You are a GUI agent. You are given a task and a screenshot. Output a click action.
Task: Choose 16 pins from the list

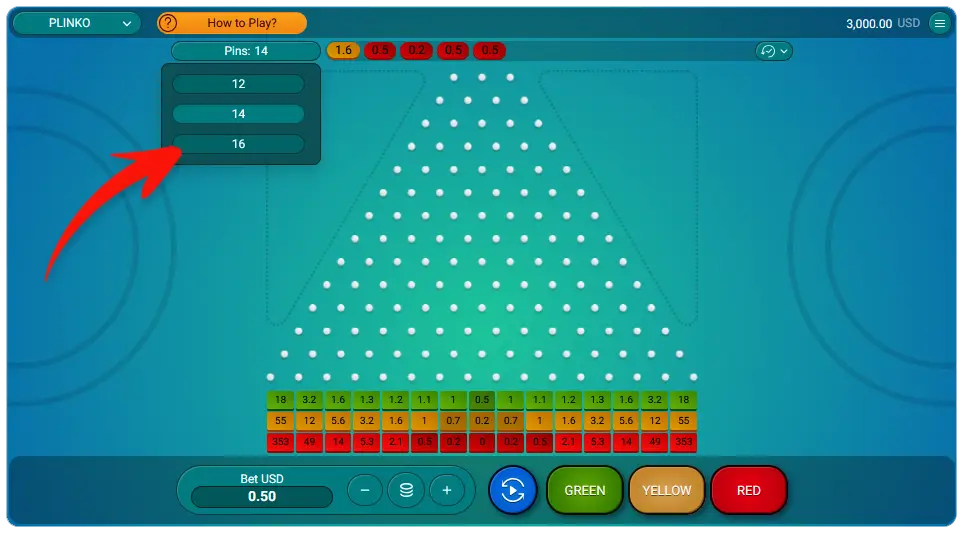point(238,144)
